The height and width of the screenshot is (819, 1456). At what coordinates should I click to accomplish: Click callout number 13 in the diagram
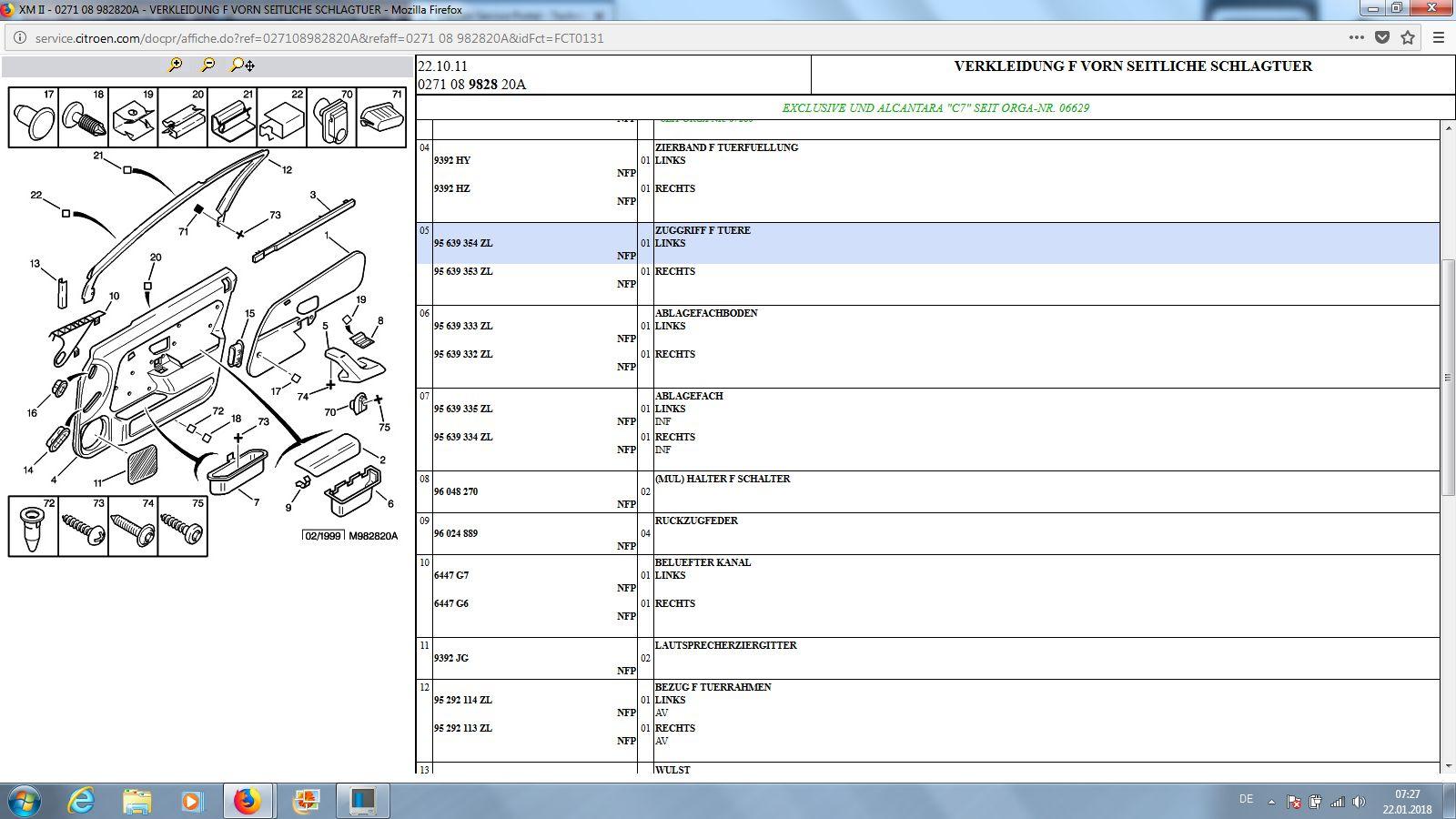pos(35,264)
